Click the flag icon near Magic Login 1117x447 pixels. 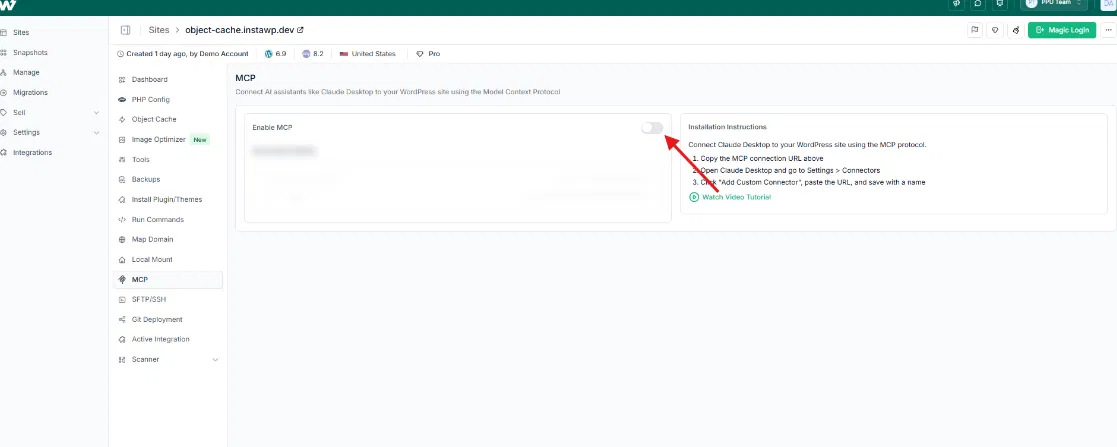click(x=974, y=30)
